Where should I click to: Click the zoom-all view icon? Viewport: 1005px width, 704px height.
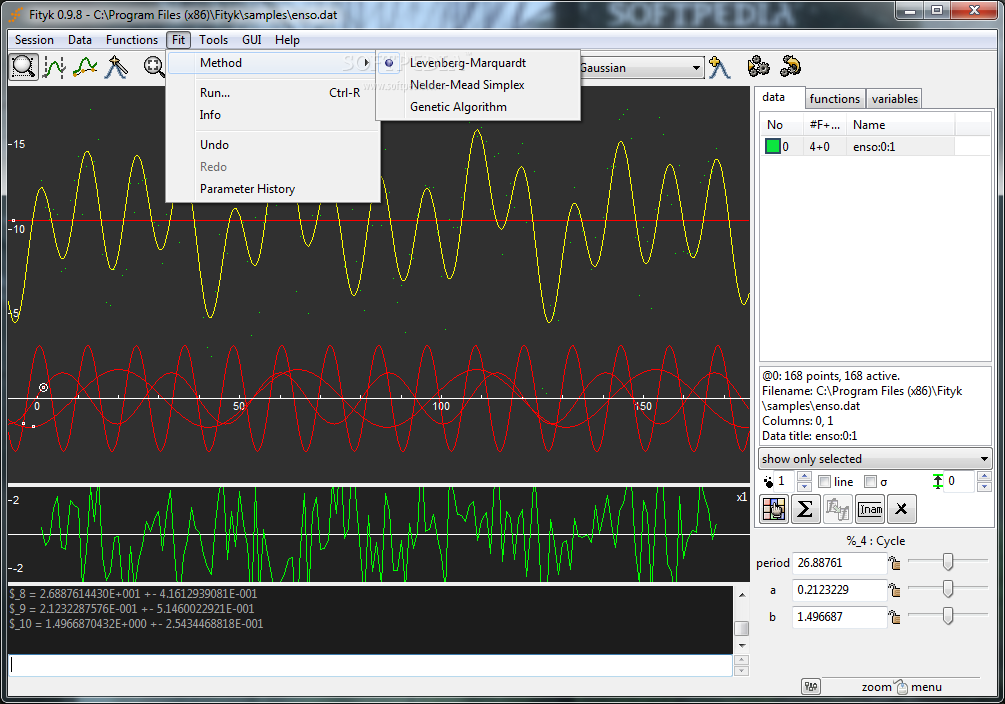click(x=154, y=67)
